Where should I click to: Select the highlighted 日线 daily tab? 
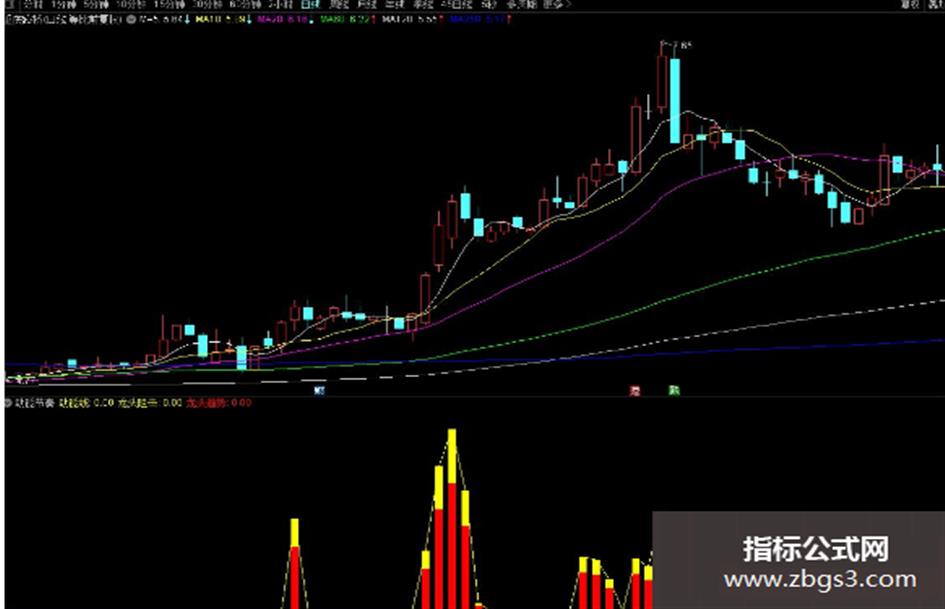[310, 4]
